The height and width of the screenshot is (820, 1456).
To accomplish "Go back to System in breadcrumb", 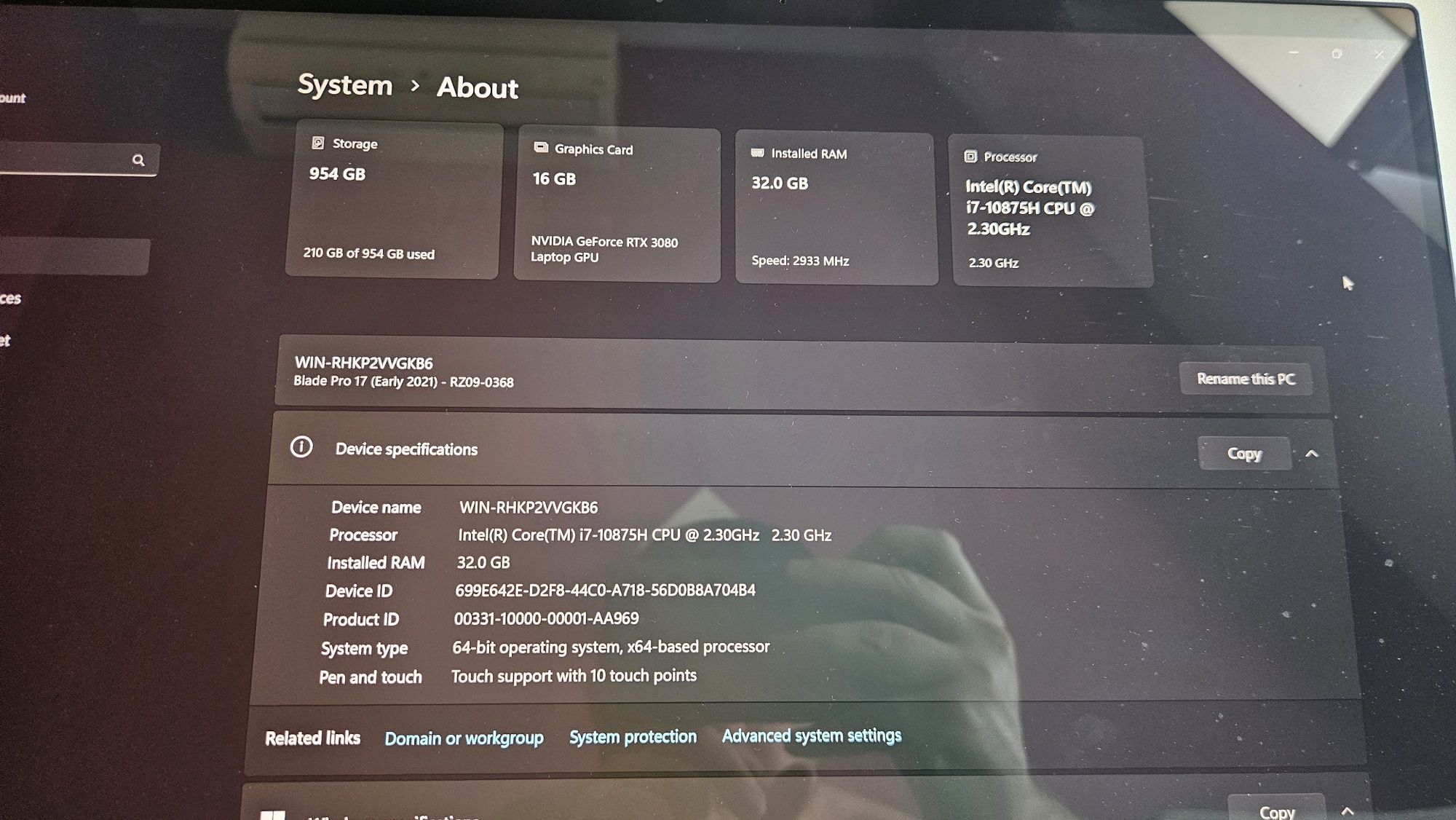I will pos(345,84).
